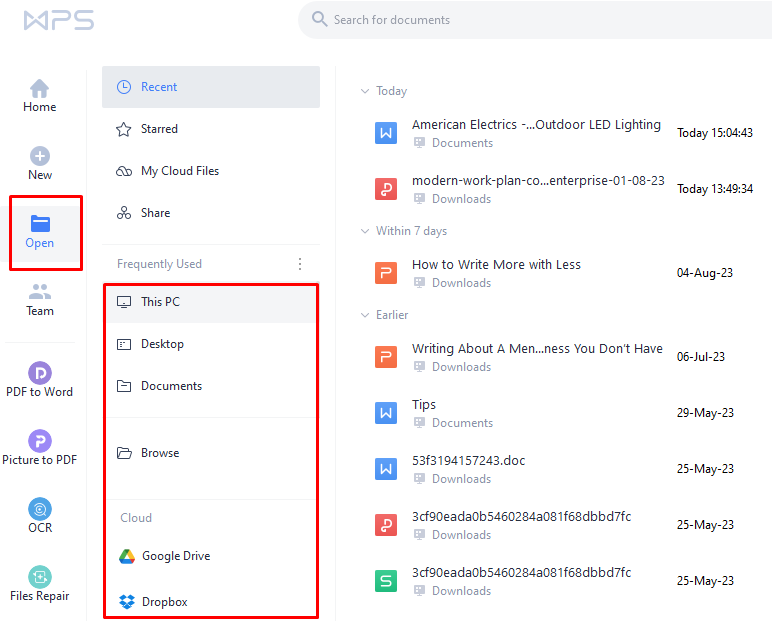Select This PC location
772x621 pixels.
(211, 302)
